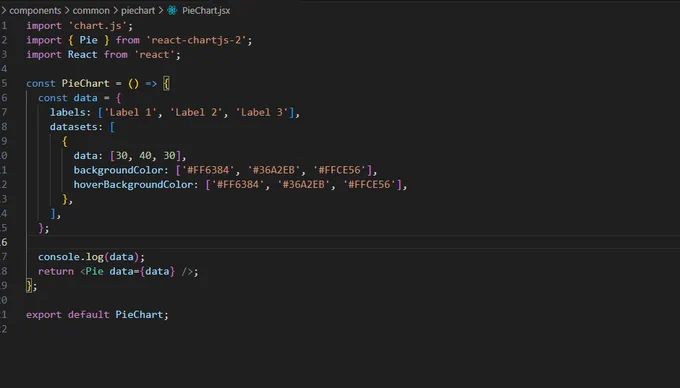Click '#36A2EB' in backgroundColor line

click(x=274, y=170)
